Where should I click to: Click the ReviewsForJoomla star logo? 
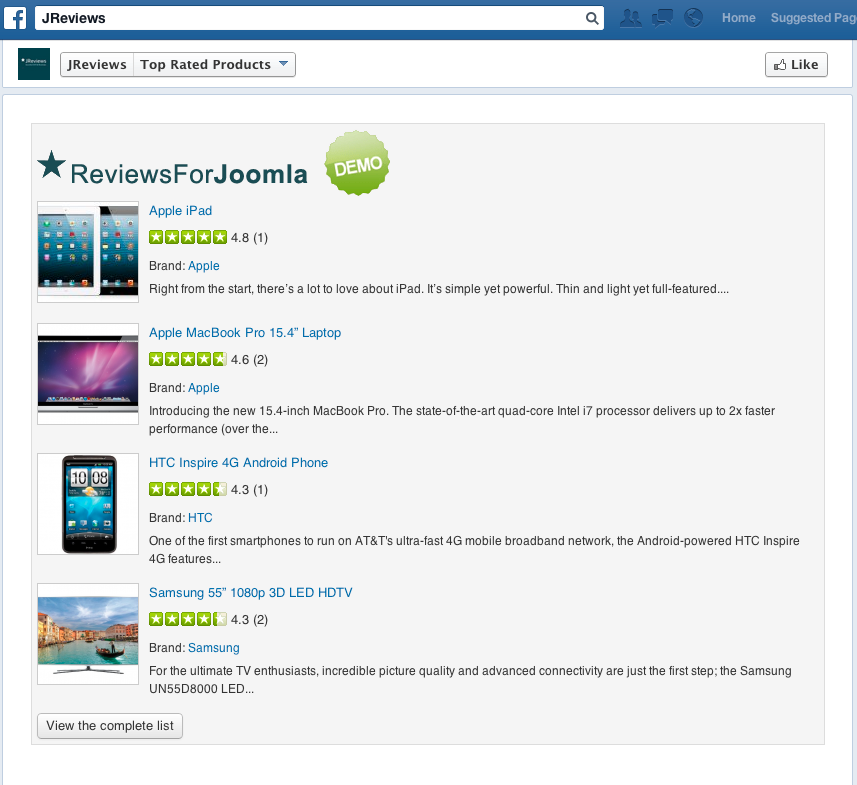click(x=51, y=166)
